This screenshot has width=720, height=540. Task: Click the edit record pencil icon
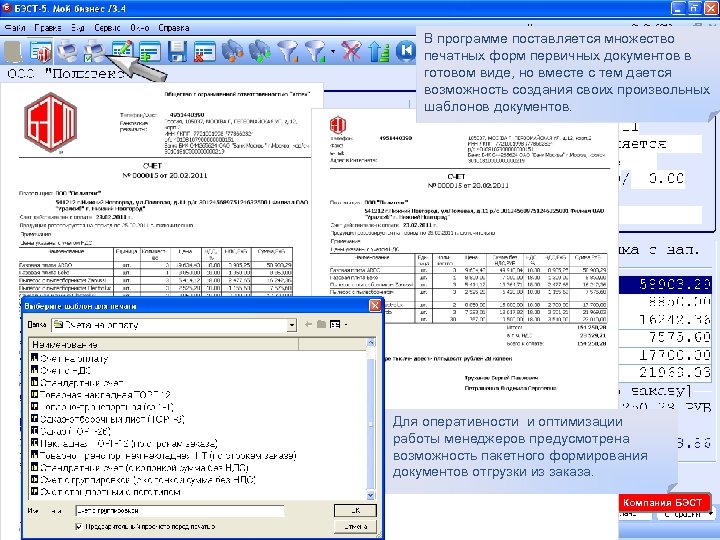tap(122, 51)
